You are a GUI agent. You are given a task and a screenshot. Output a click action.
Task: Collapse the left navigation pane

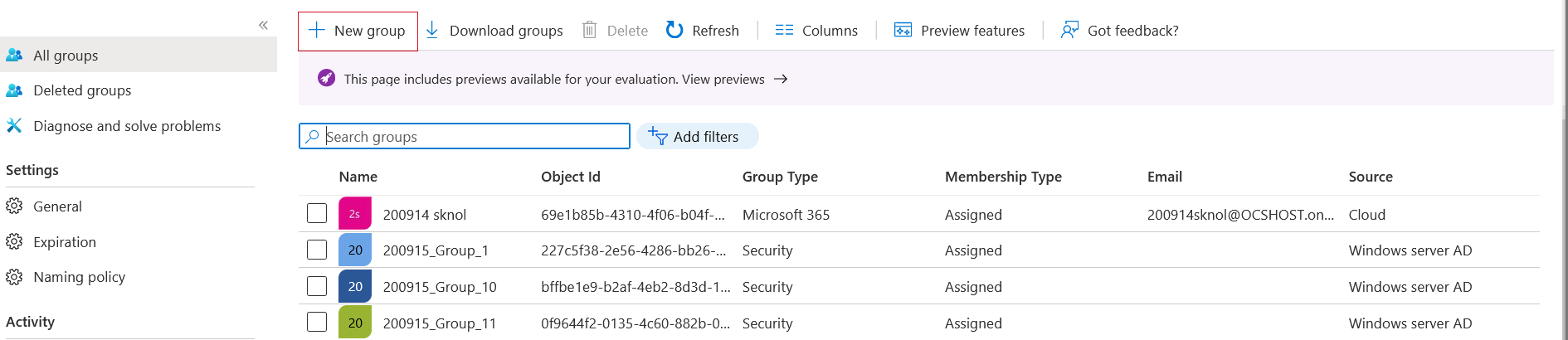[263, 25]
